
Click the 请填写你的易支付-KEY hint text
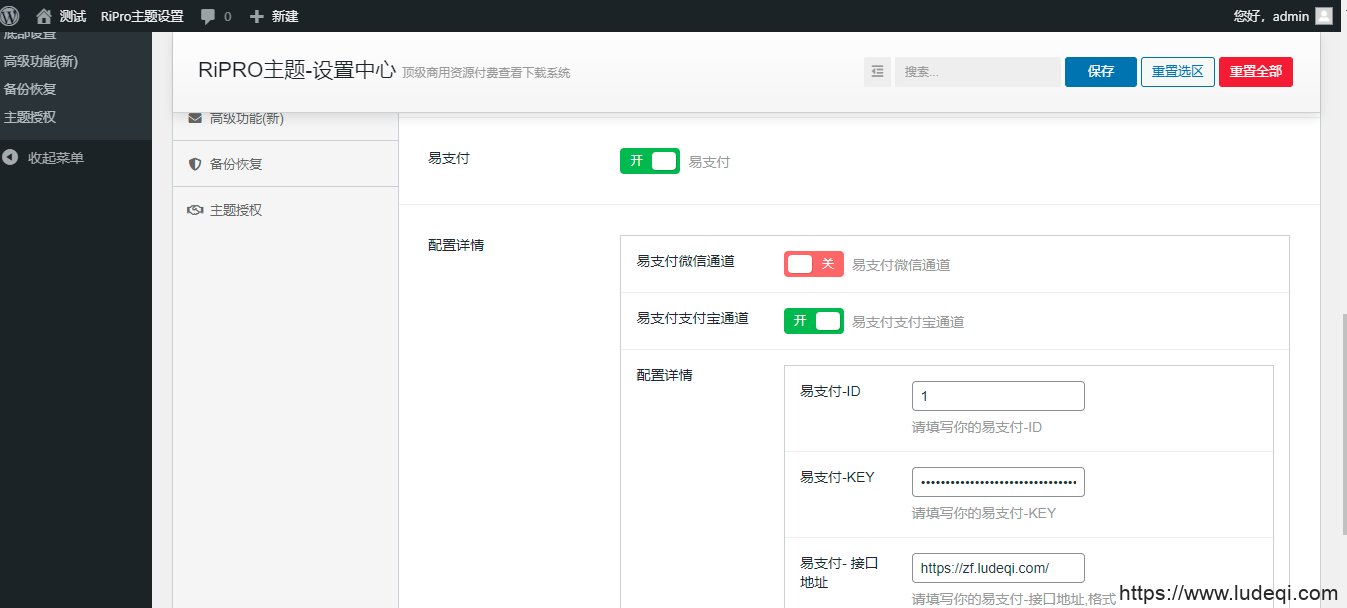[984, 513]
